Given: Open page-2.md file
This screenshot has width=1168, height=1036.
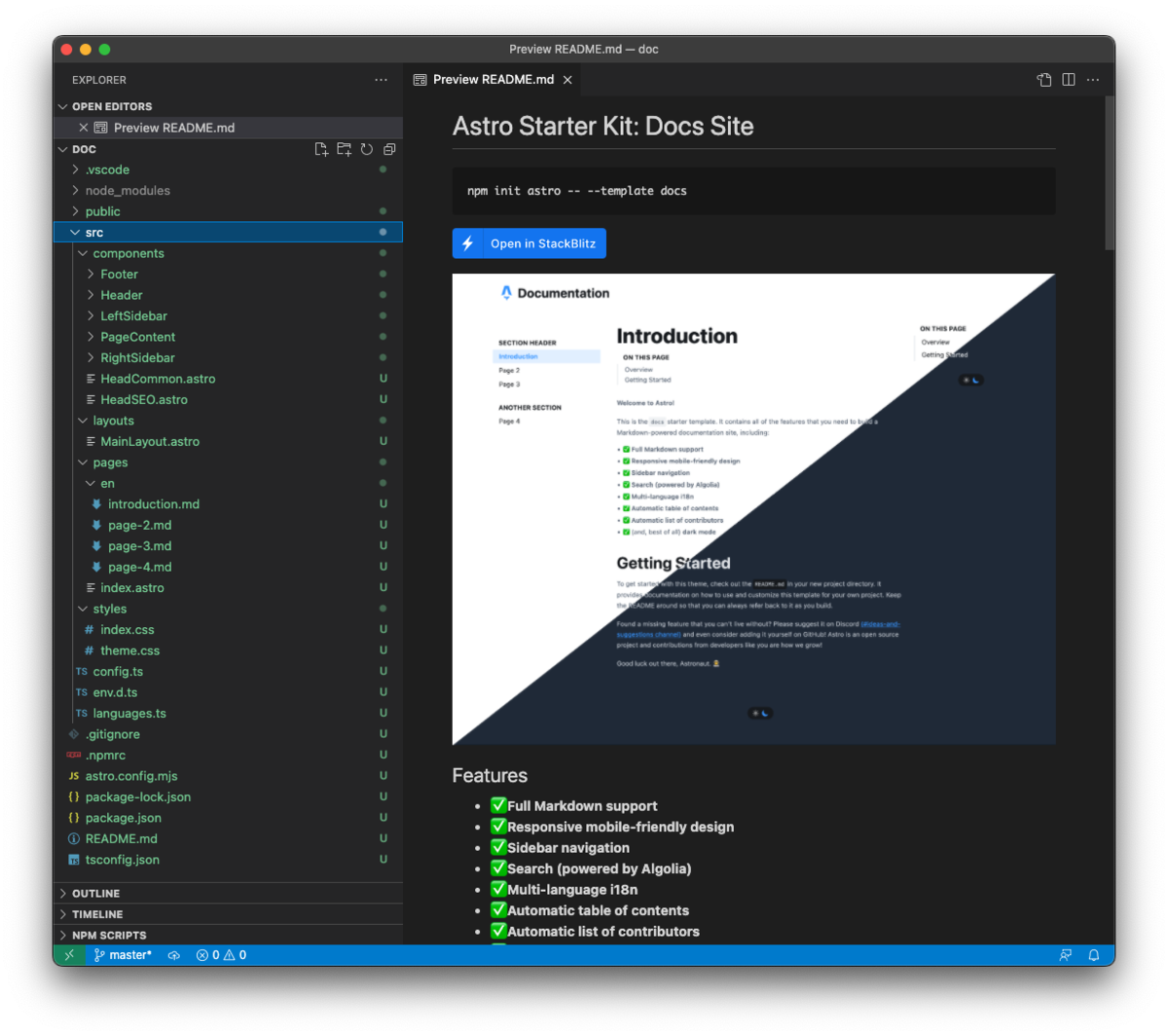Looking at the screenshot, I should click(x=228, y=526).
